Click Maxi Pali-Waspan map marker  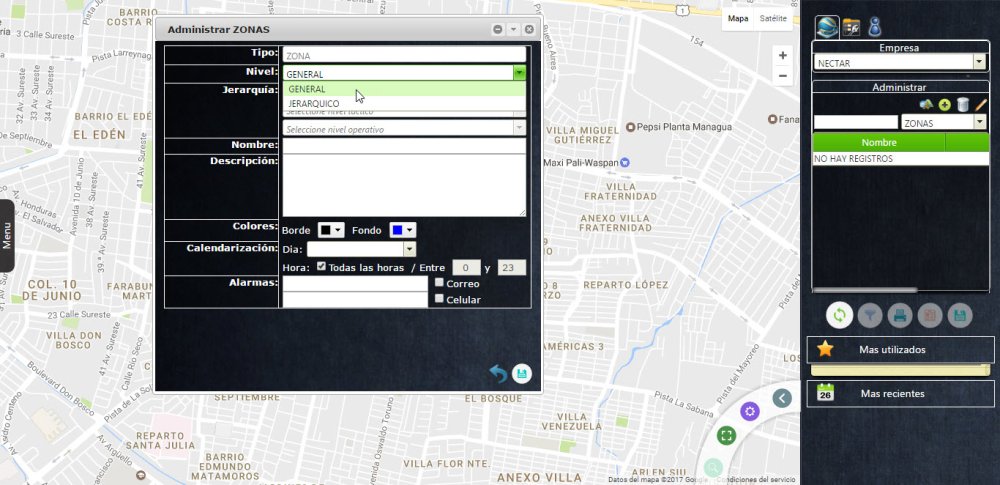tap(625, 163)
